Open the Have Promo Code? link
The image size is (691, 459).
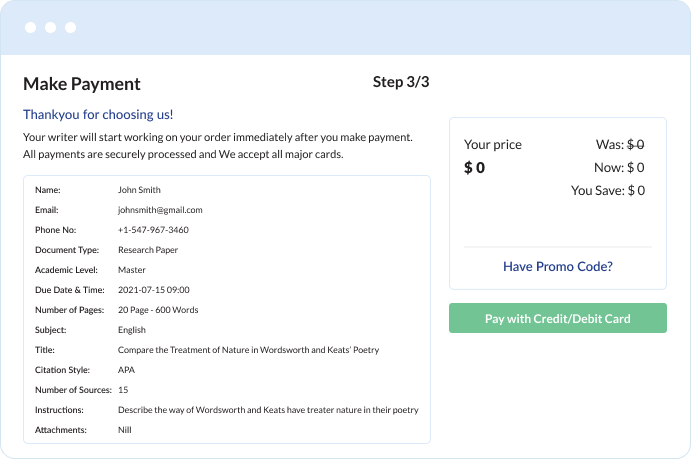557,267
